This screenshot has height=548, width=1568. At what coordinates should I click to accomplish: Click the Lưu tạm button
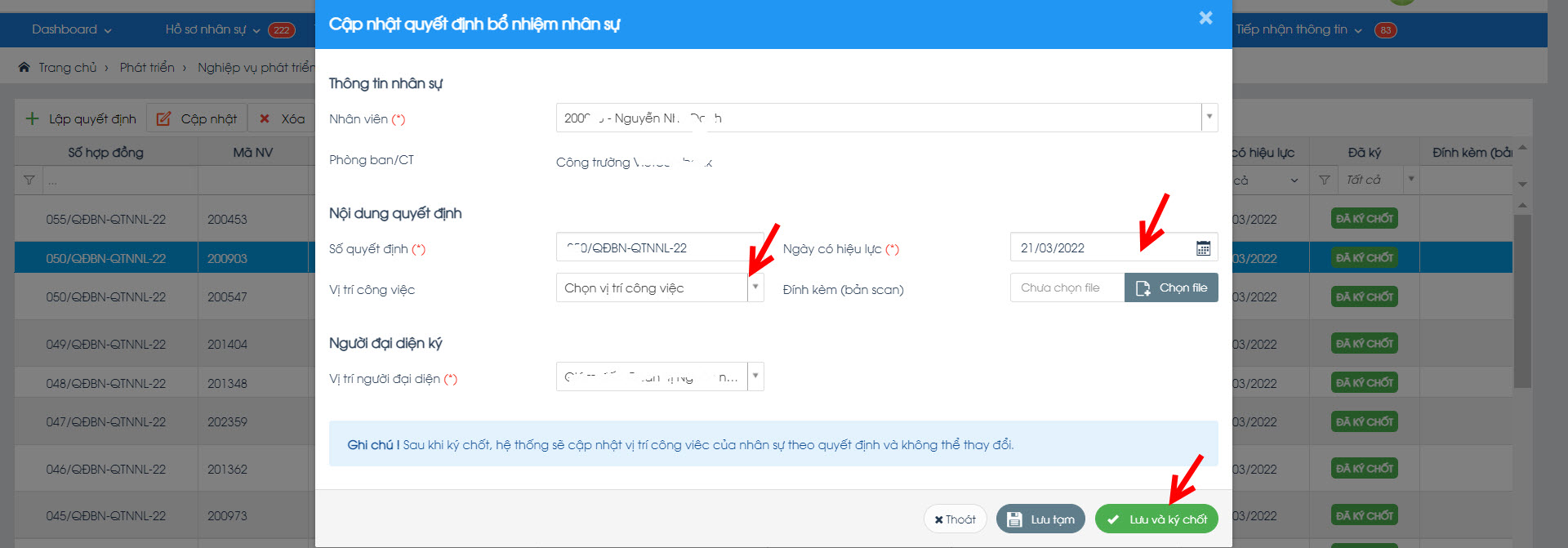pos(1040,519)
